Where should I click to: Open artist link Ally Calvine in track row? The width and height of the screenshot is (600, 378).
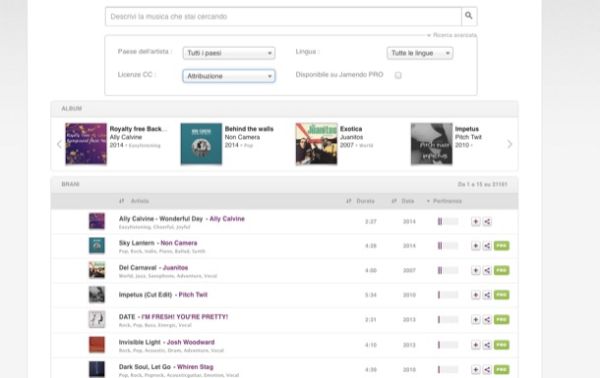(x=227, y=219)
